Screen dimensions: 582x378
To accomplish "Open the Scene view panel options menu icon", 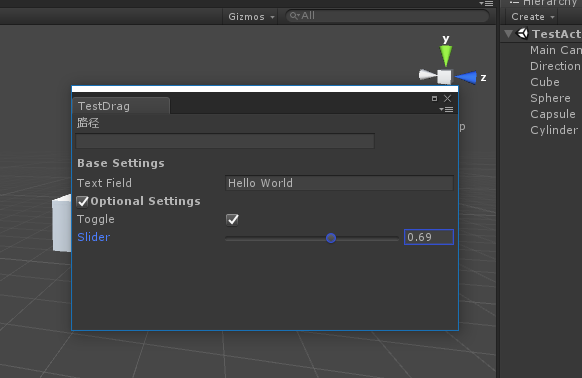I will point(487,3).
